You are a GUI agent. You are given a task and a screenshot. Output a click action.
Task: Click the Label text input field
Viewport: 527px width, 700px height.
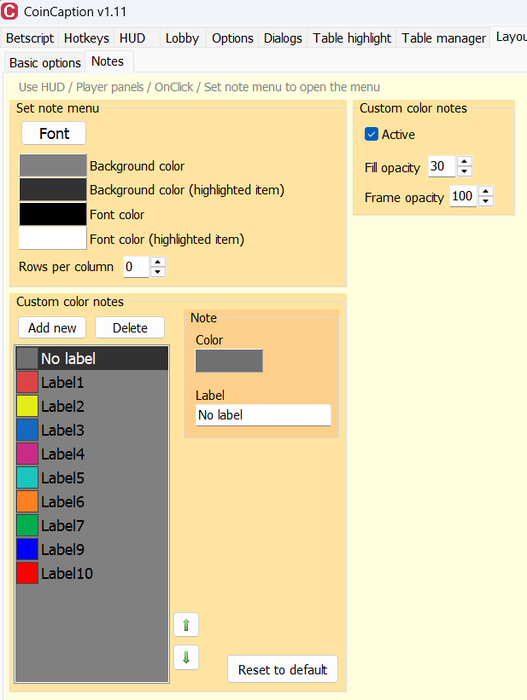[x=263, y=415]
